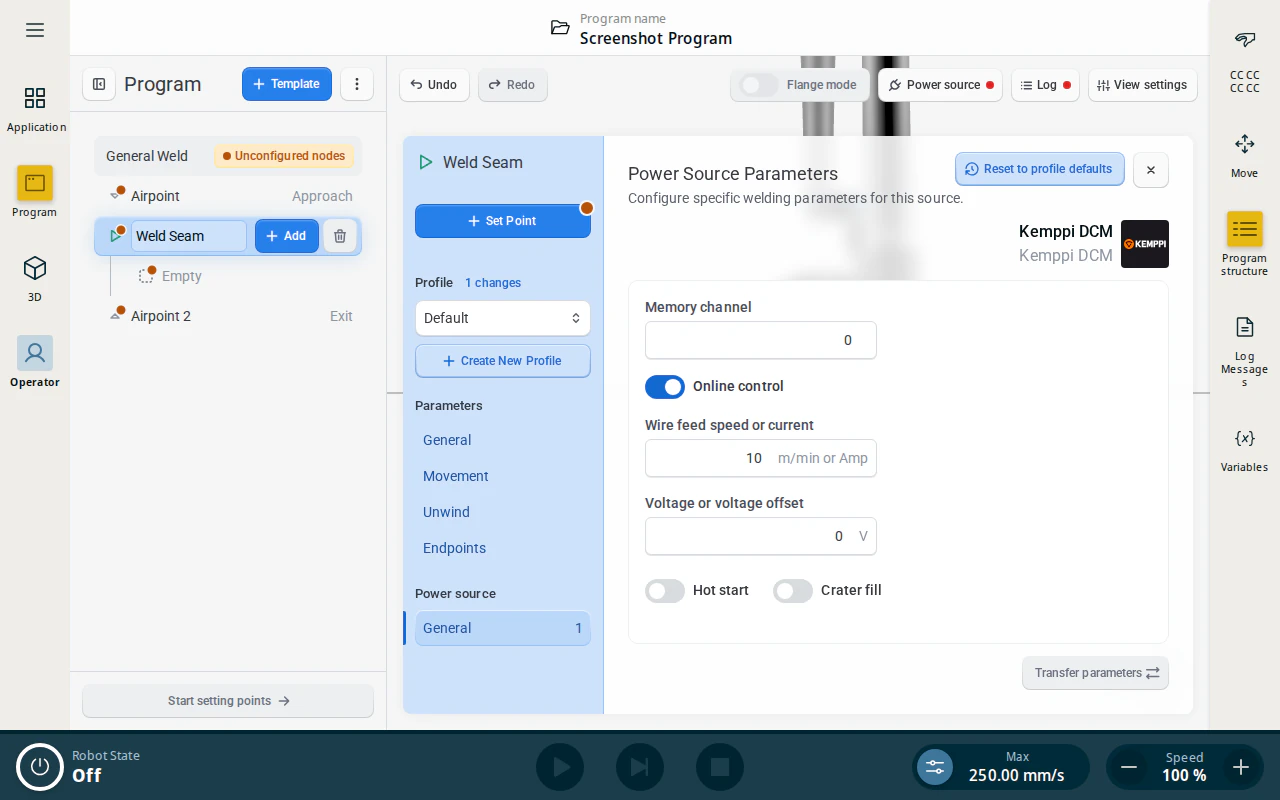Decrease speed with the minus button
This screenshot has width=1280, height=800.
pyautogui.click(x=1129, y=767)
